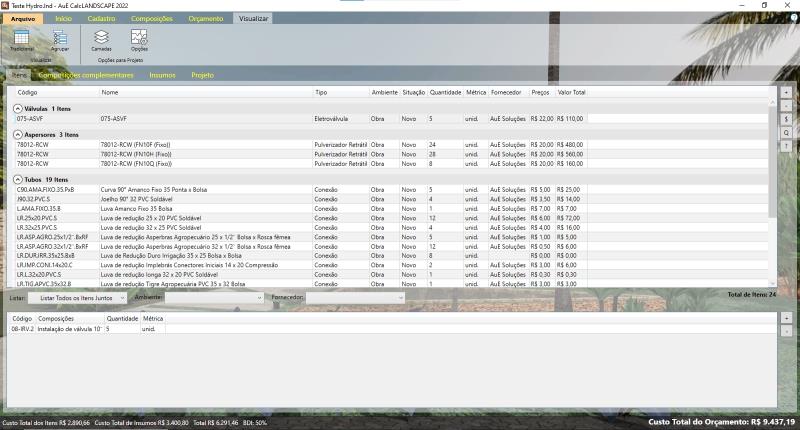Click the Preços column header
Screen dimensions: 800x430
click(x=540, y=92)
